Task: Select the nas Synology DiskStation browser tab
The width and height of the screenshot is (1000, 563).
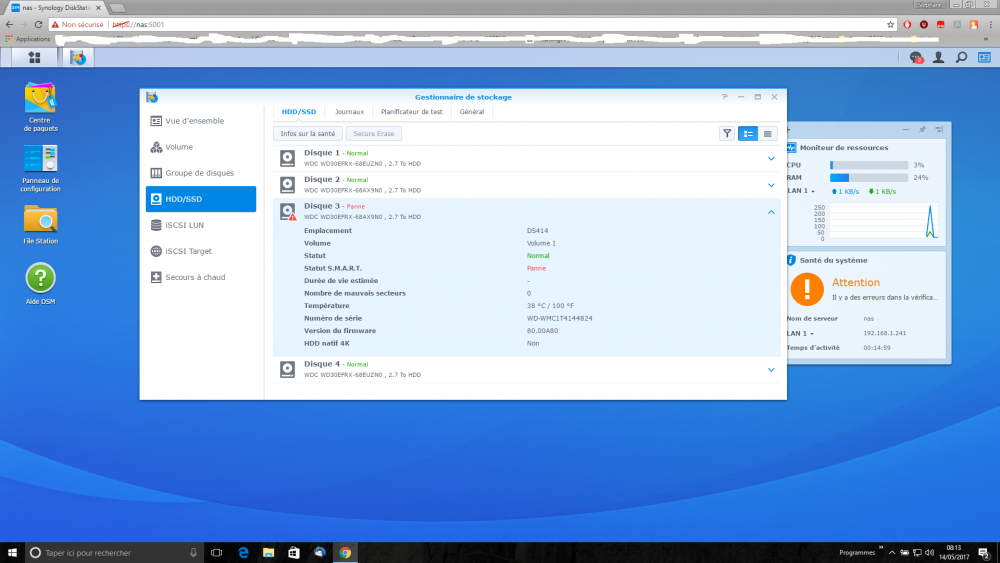Action: 56,8
